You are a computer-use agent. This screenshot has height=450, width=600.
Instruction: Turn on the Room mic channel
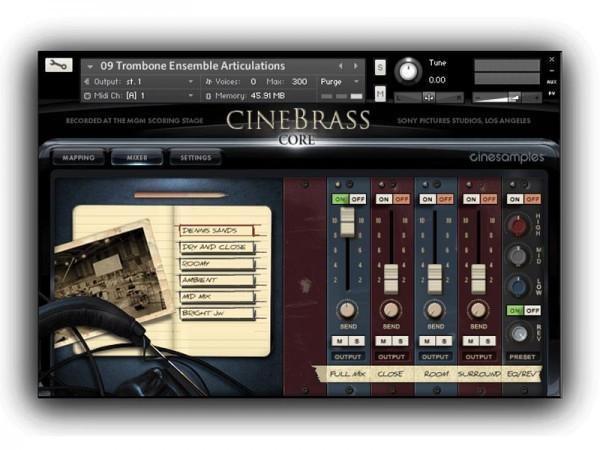427,199
